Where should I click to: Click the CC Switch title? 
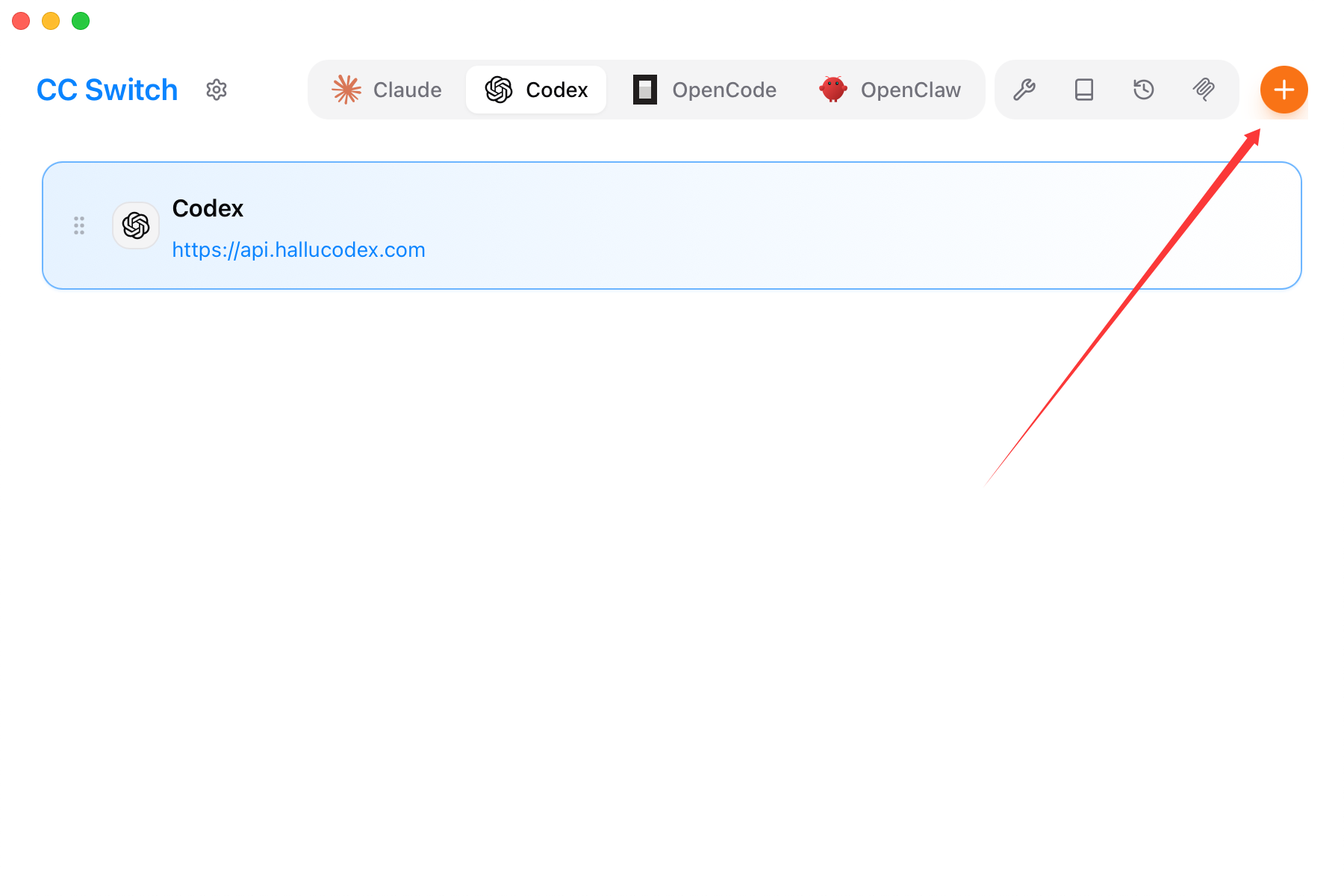(x=108, y=90)
